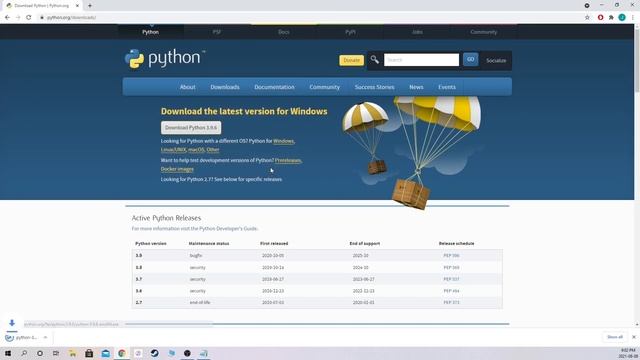Click the taskbar clock
The width and height of the screenshot is (640, 360).
(627, 353)
